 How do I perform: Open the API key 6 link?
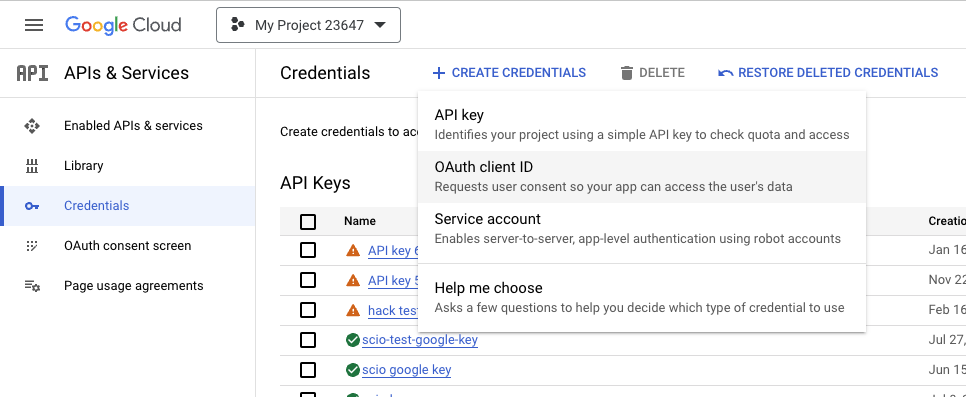click(x=393, y=251)
